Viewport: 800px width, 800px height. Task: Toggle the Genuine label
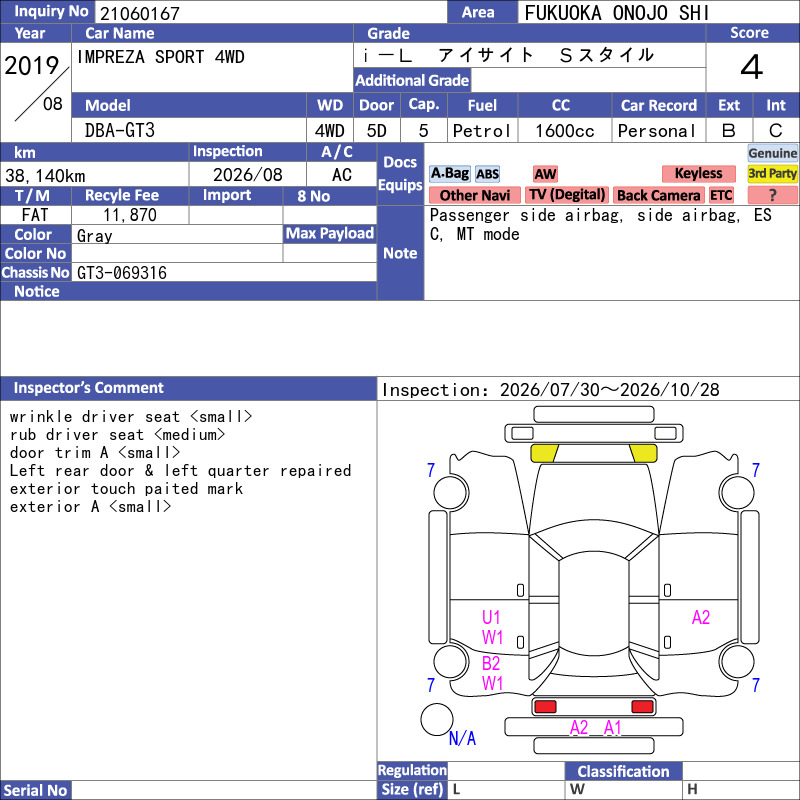772,153
